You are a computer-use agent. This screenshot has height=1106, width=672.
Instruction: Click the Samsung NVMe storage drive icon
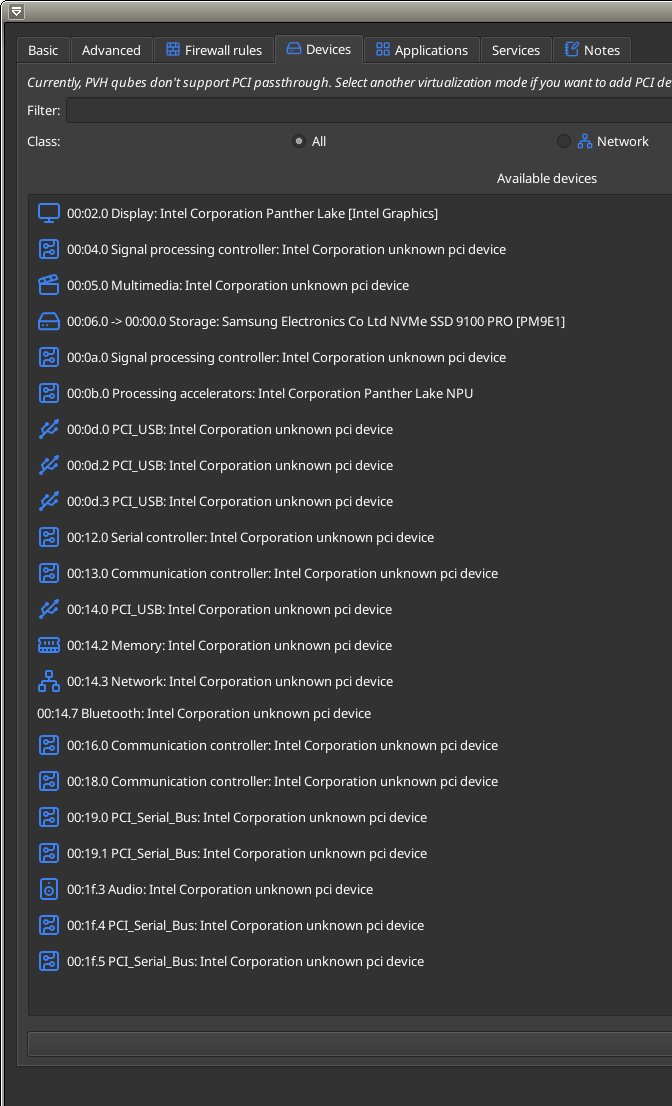49,321
